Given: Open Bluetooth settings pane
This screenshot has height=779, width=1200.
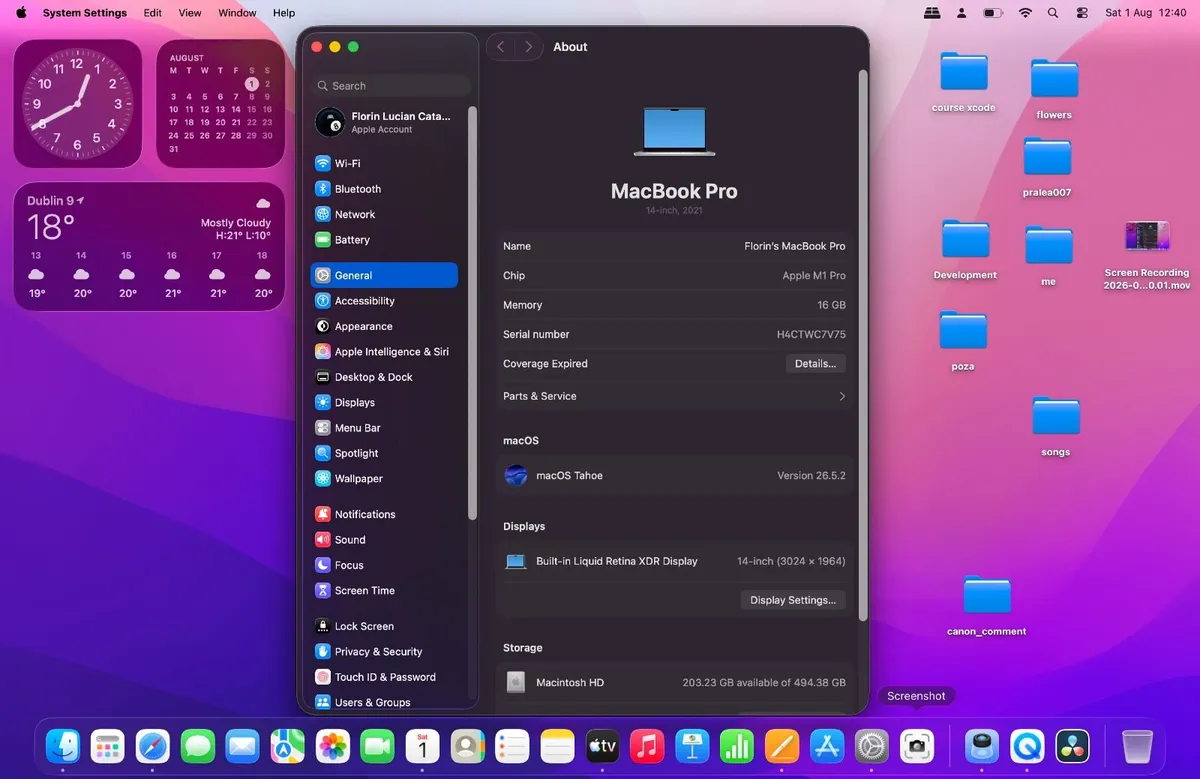Looking at the screenshot, I should click(384, 189).
